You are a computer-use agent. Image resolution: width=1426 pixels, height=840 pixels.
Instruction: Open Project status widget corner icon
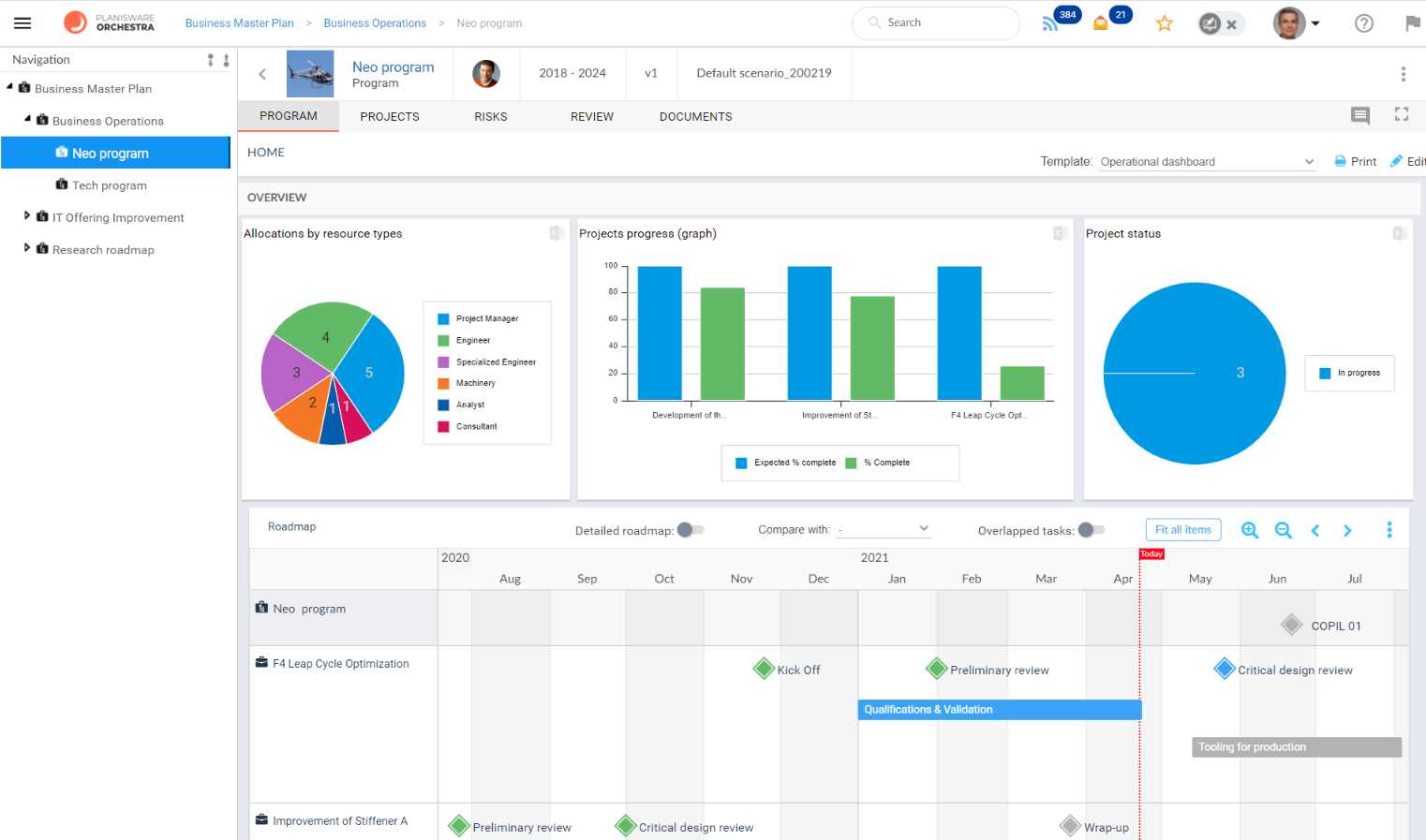1400,233
